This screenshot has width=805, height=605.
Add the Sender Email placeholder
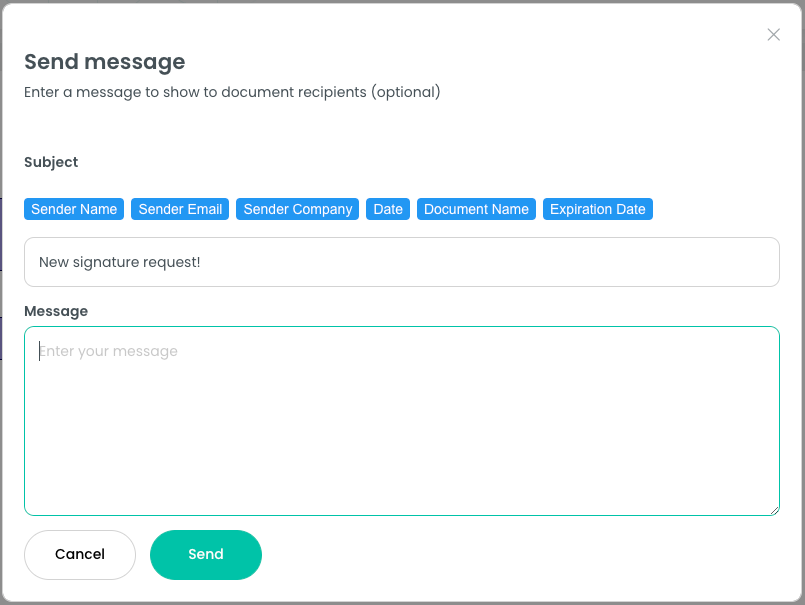click(x=179, y=209)
